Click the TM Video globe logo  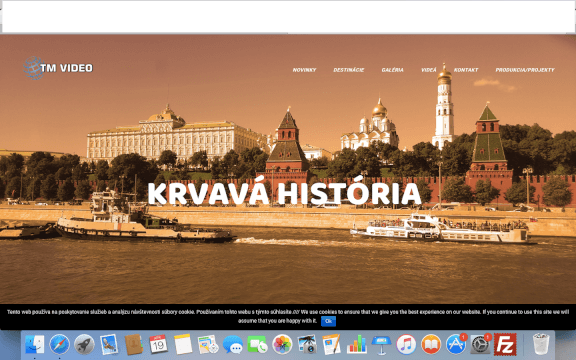34,68
